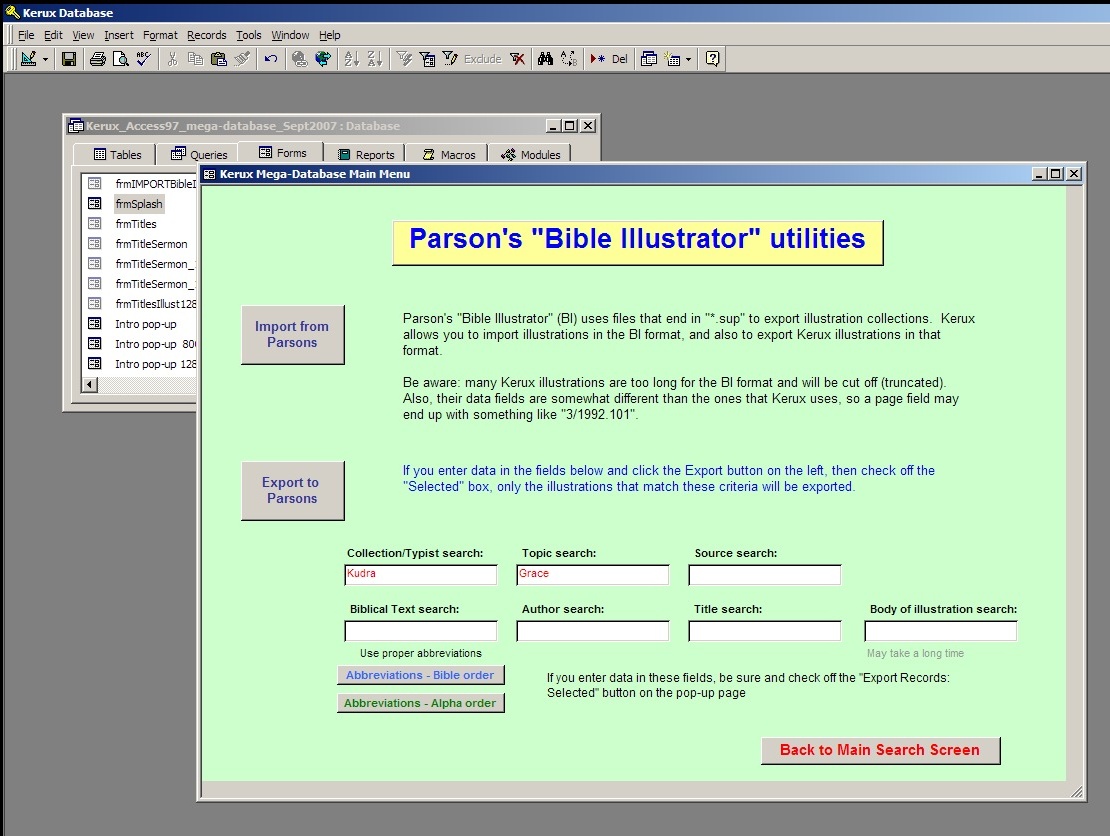The height and width of the screenshot is (836, 1110).
Task: Select frmTitleSermon form without underscore
Action: (151, 244)
